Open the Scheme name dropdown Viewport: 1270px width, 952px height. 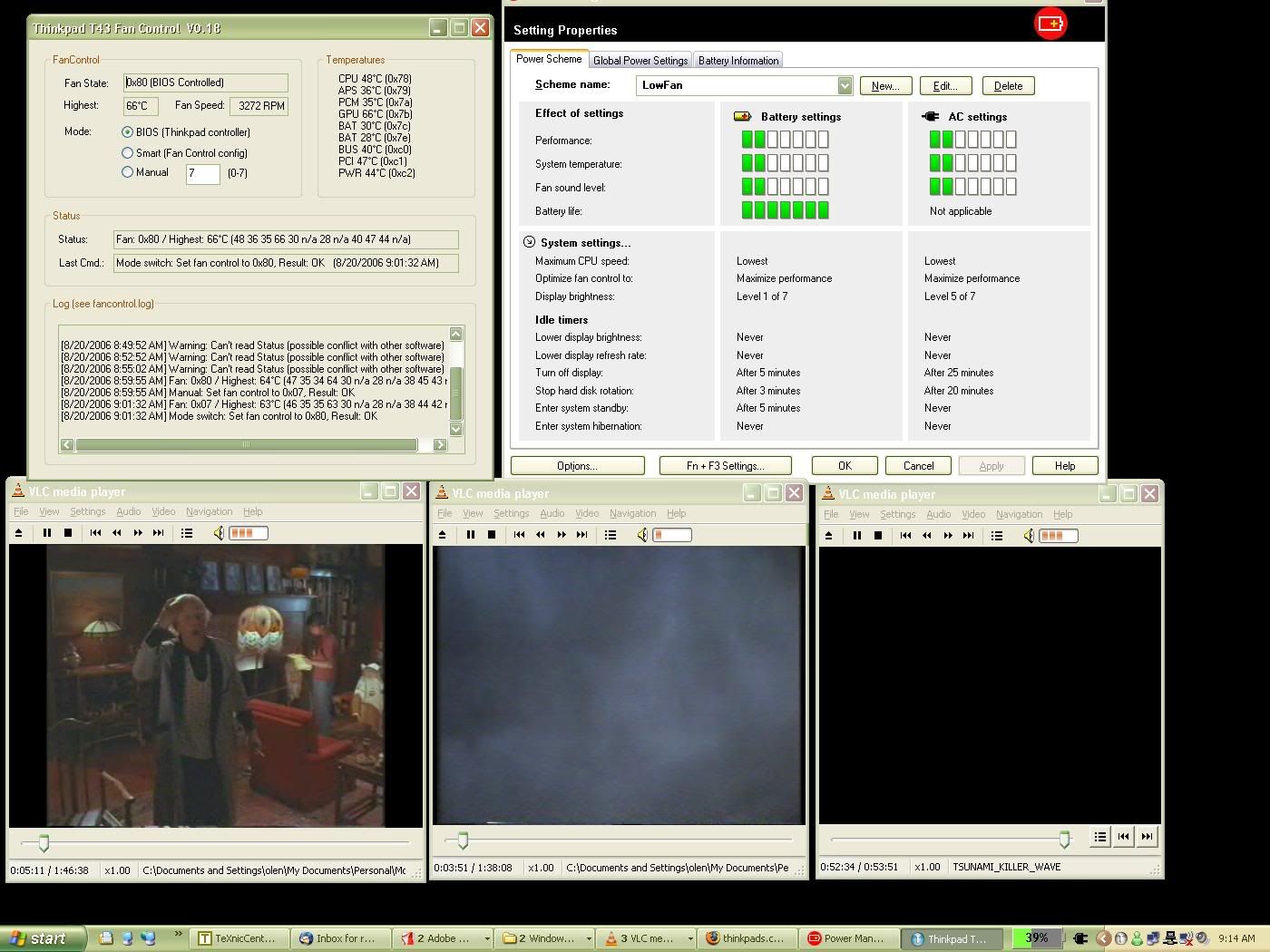pos(845,85)
